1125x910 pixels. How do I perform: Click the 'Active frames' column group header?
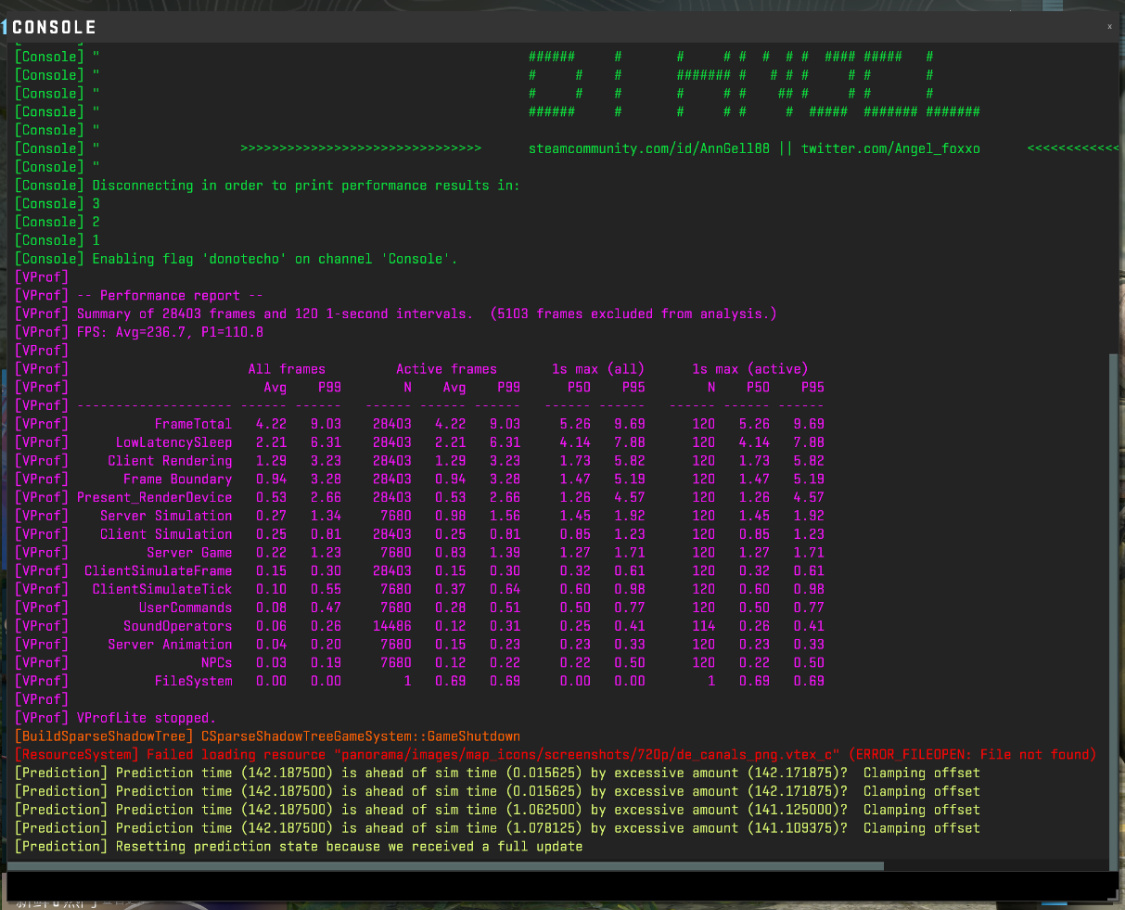point(446,369)
